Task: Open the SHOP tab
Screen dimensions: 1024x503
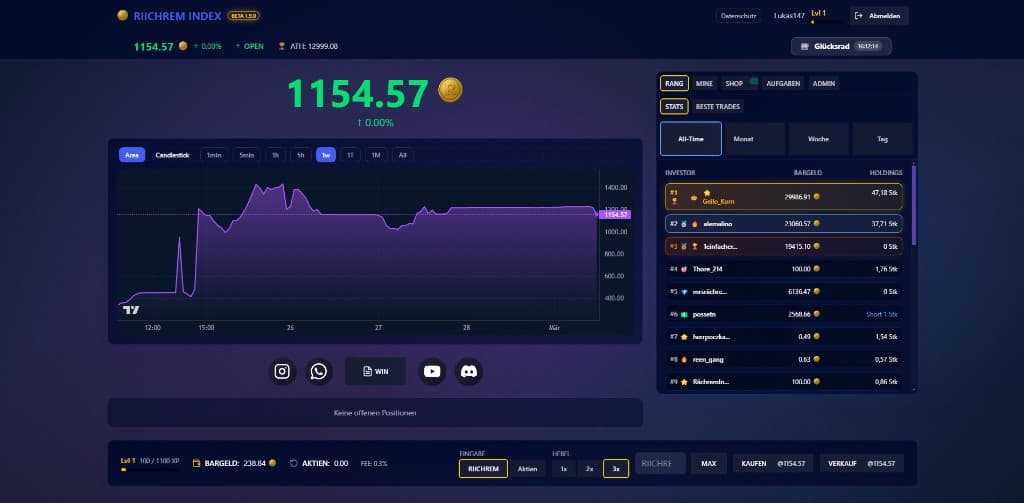Action: 734,83
